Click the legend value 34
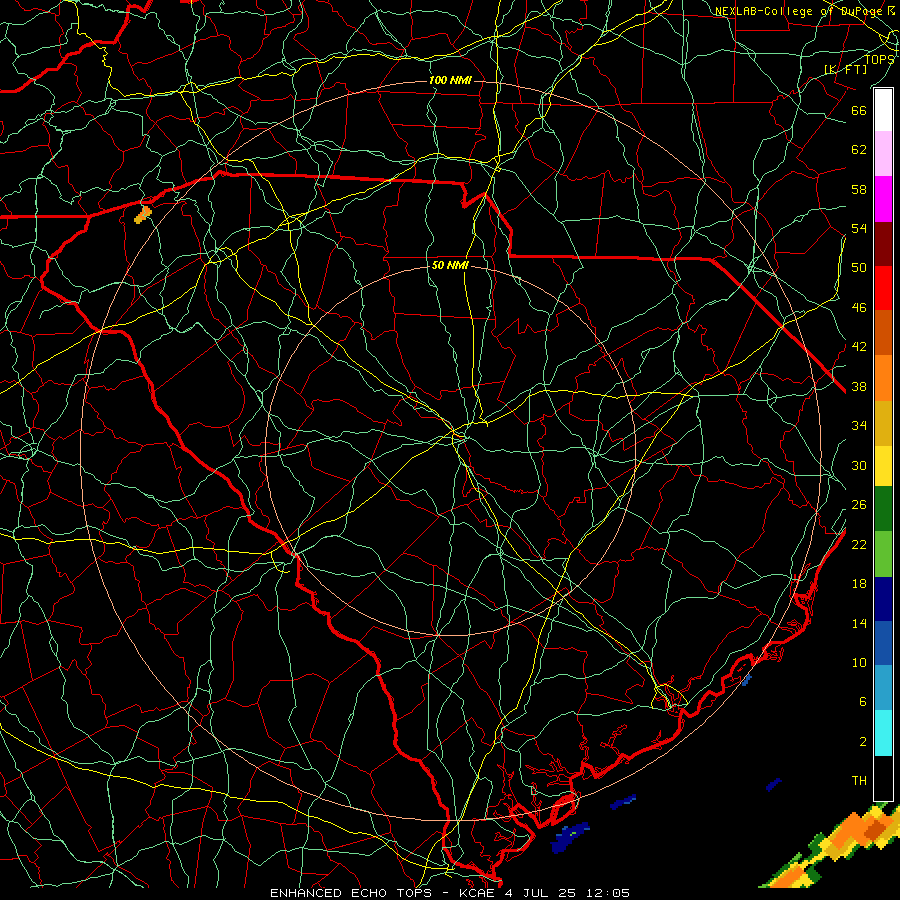The width and height of the screenshot is (900, 900). 859,426
